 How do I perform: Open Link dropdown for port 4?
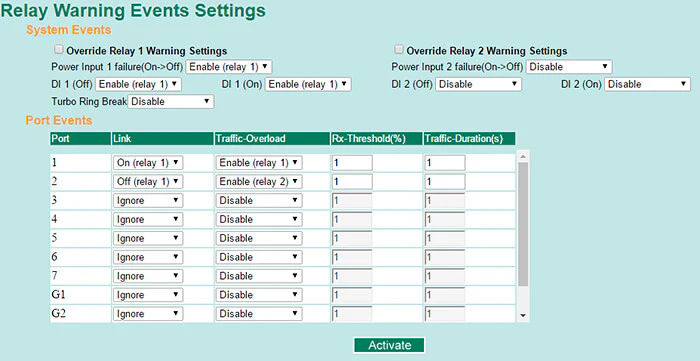[x=148, y=220]
